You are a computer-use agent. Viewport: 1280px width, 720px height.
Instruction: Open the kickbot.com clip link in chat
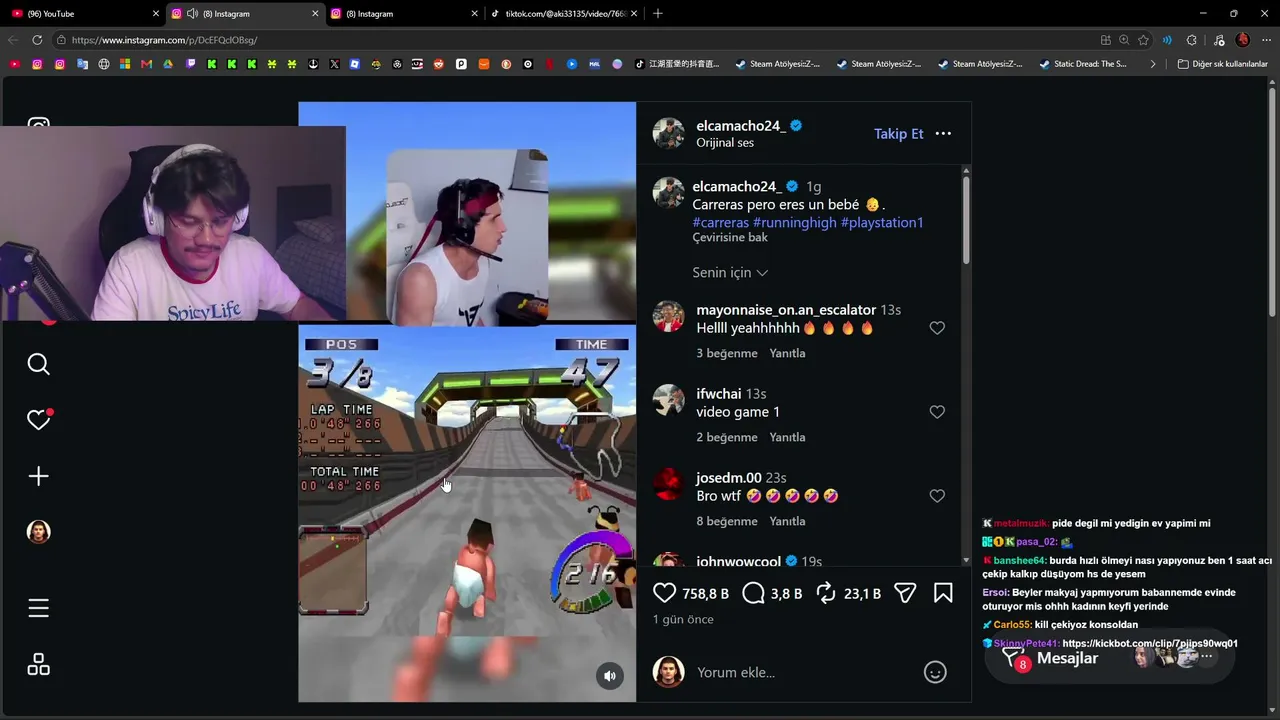[x=1150, y=643]
